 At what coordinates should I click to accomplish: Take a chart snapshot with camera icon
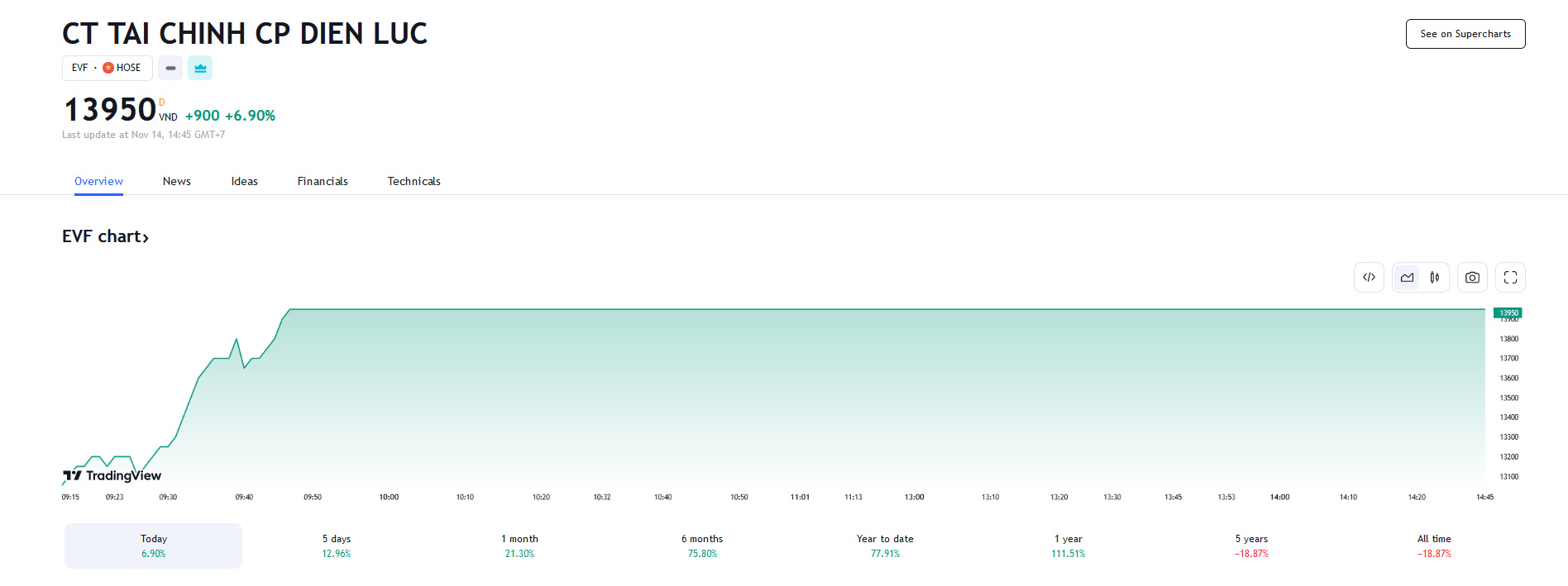coord(1472,278)
